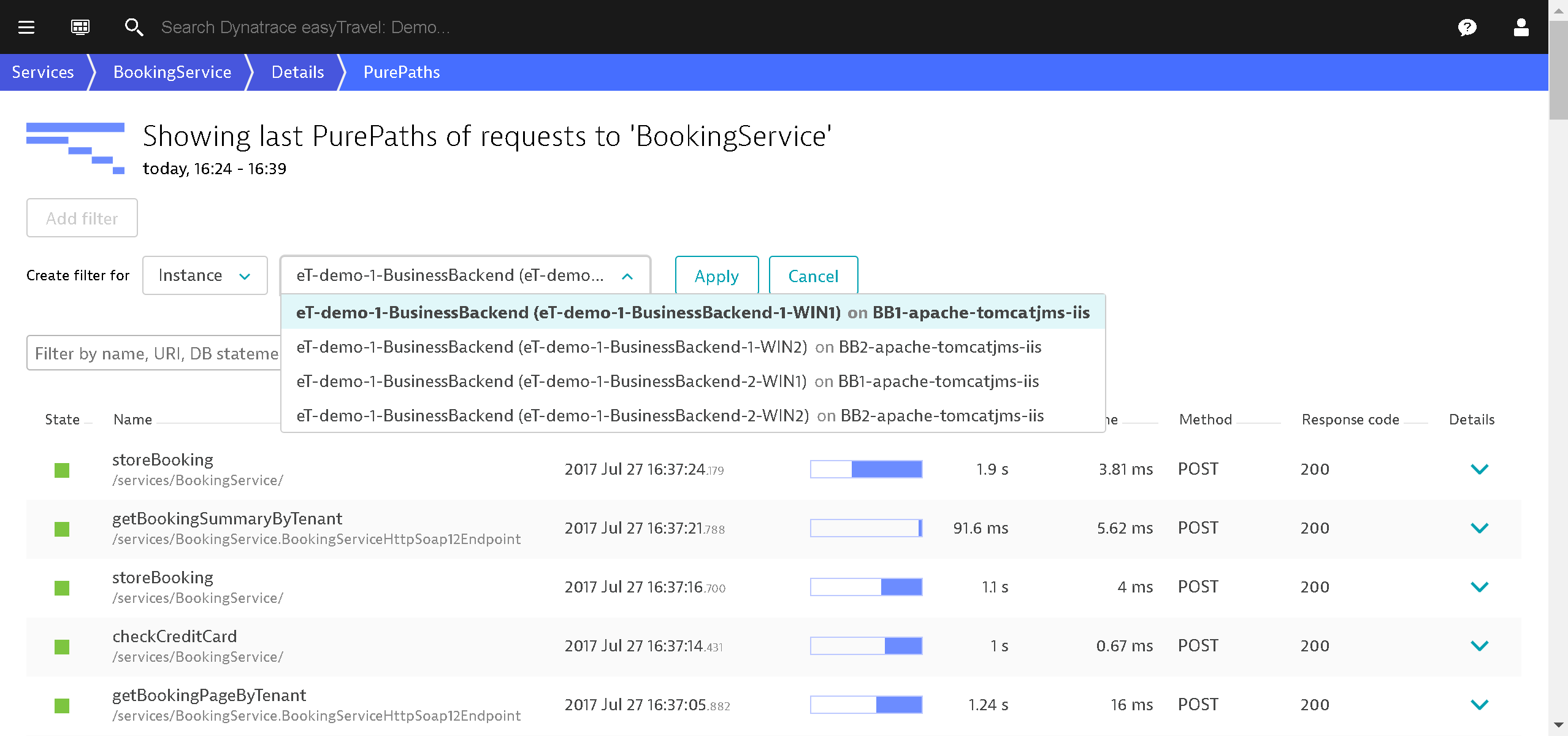This screenshot has height=736, width=1568.
Task: Click response time bar of 16:37:16 storeBooking
Action: click(x=866, y=587)
